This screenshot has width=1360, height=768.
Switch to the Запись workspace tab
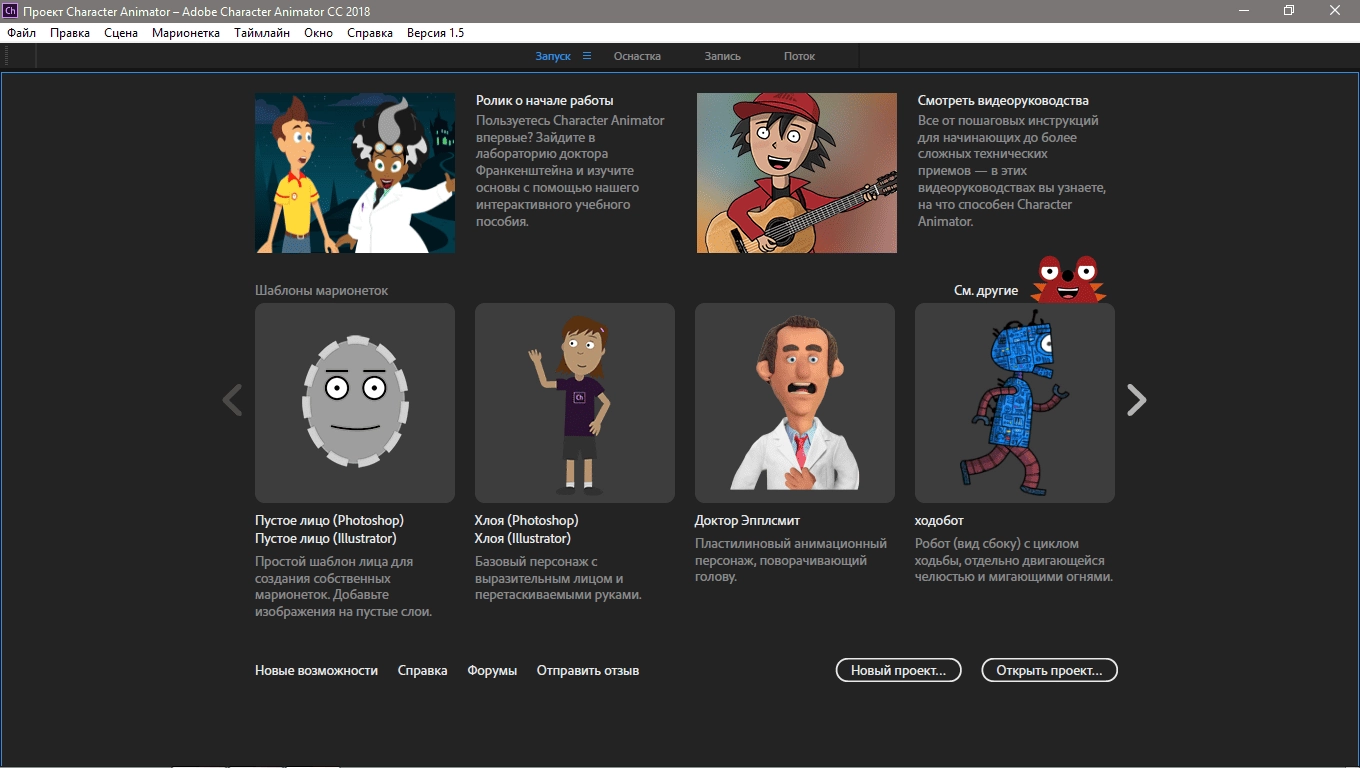(x=722, y=56)
